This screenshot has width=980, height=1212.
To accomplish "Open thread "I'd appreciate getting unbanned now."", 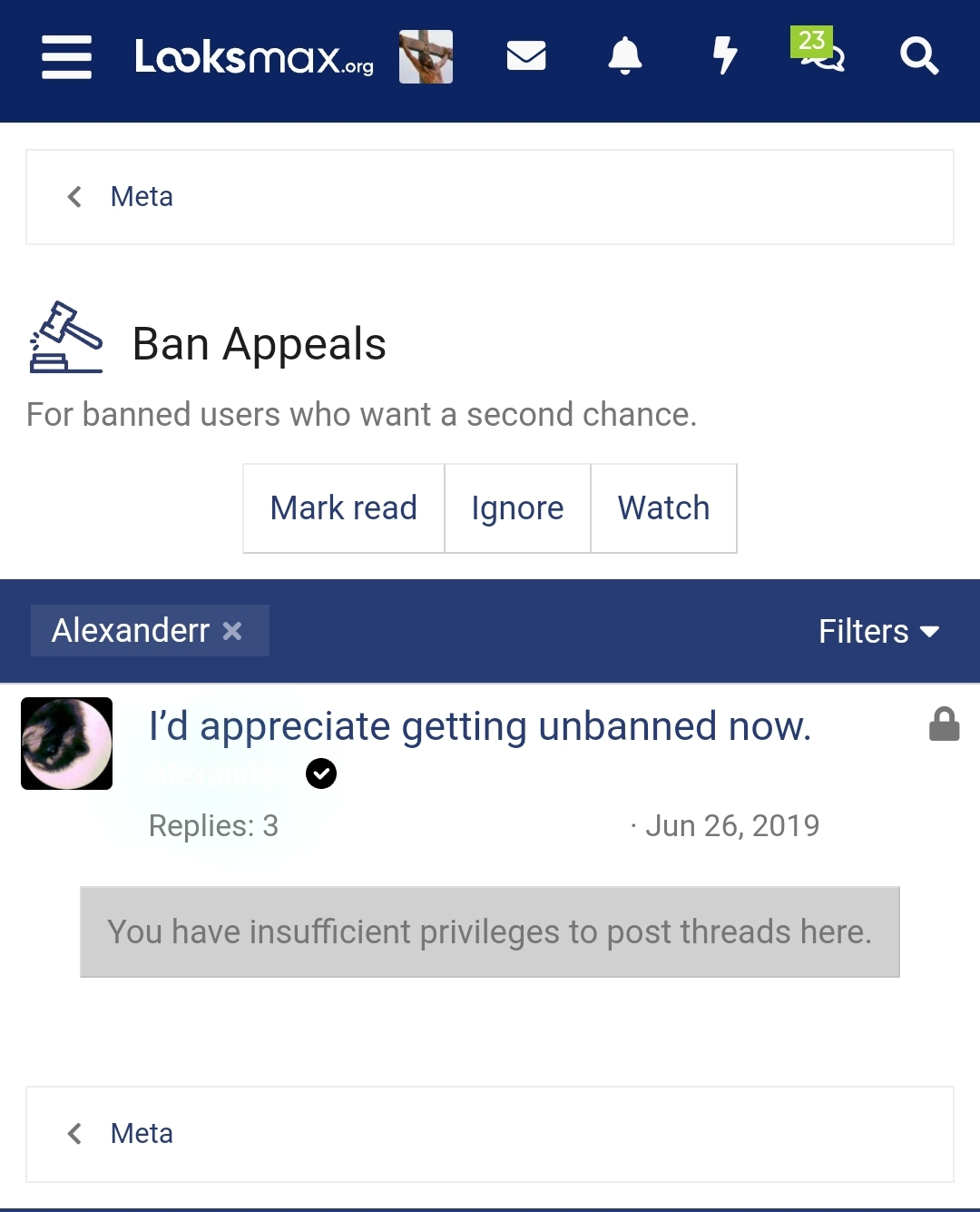I will pos(479,726).
